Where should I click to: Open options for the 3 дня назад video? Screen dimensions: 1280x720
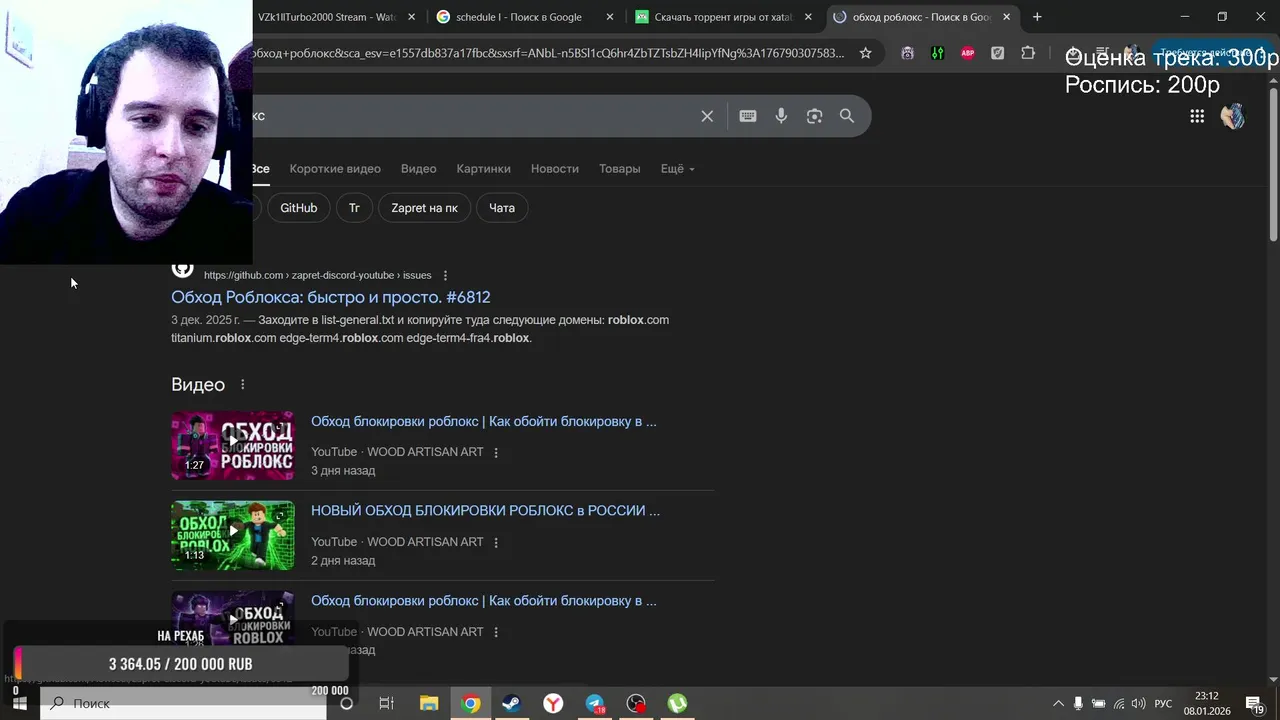[496, 452]
